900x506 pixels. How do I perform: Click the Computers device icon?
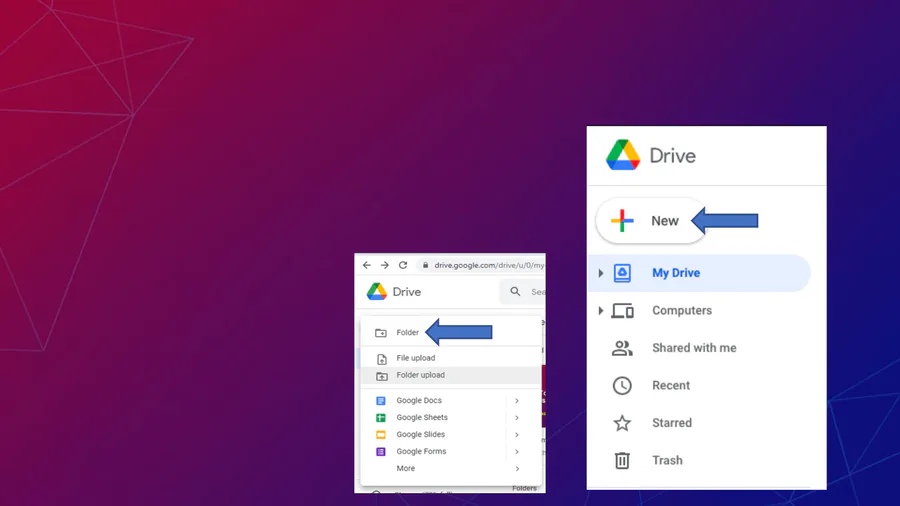pyautogui.click(x=622, y=311)
